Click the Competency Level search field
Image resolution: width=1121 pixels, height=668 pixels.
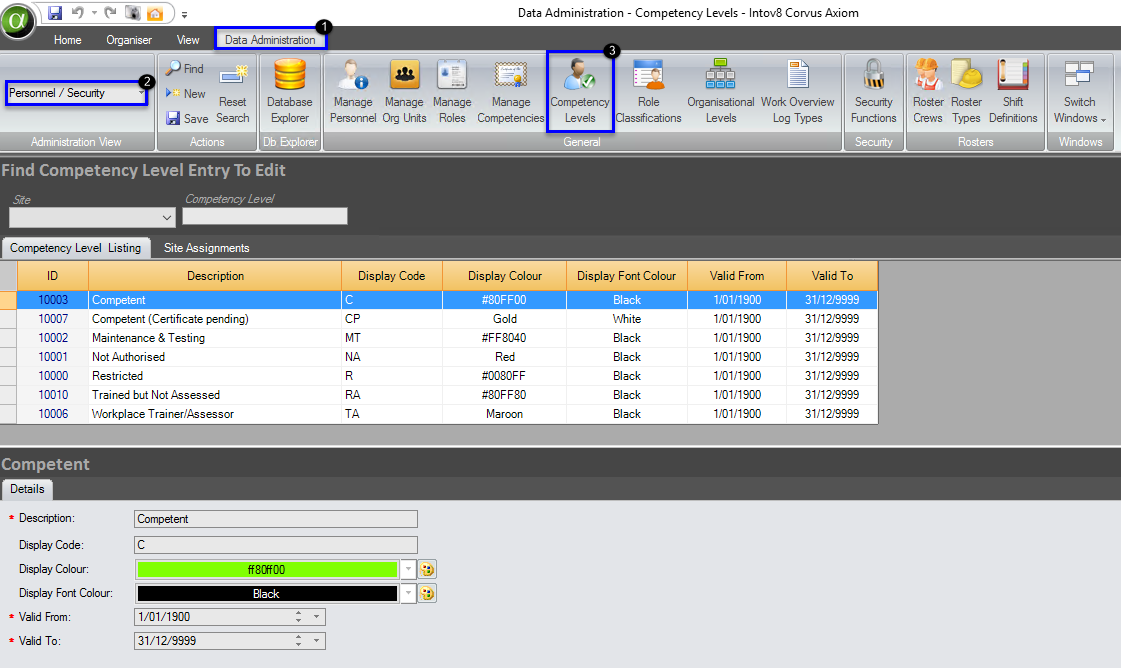(x=265, y=216)
